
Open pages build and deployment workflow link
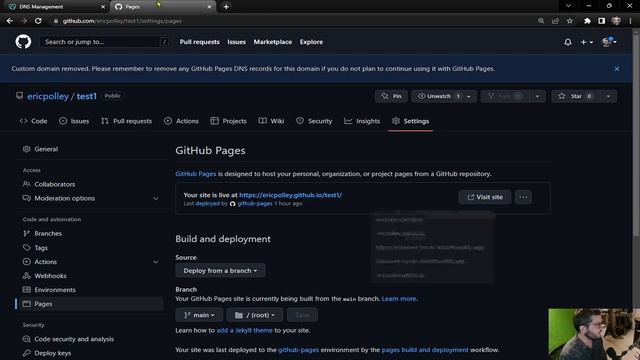[x=425, y=350]
